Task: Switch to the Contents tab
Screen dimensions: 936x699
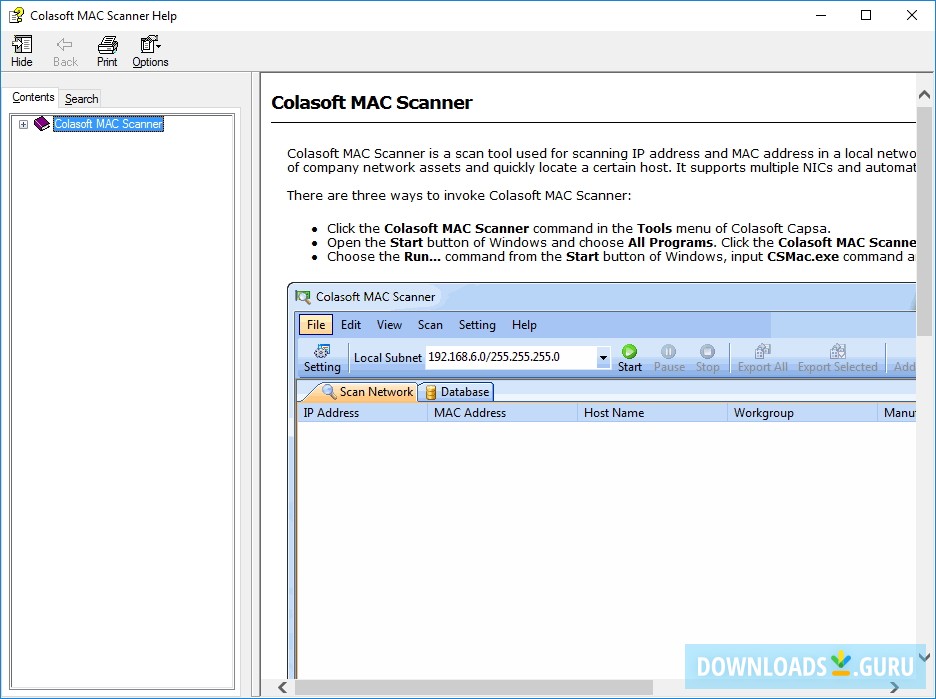Action: coord(33,97)
